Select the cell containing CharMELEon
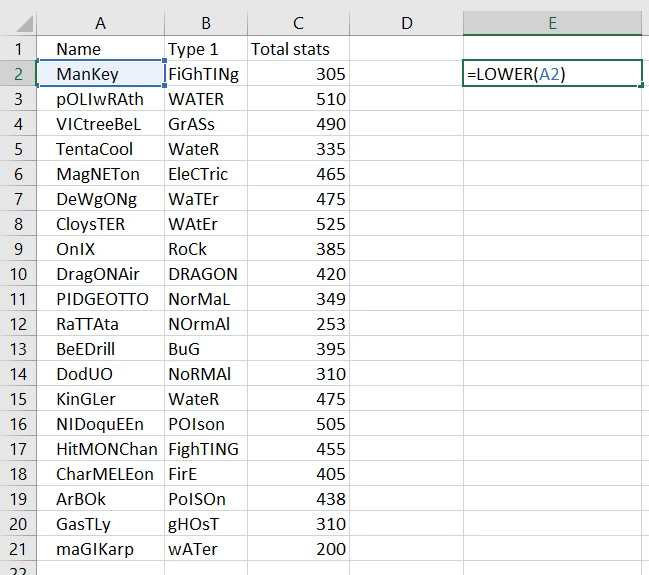Image resolution: width=649 pixels, height=575 pixels. pyautogui.click(x=101, y=474)
